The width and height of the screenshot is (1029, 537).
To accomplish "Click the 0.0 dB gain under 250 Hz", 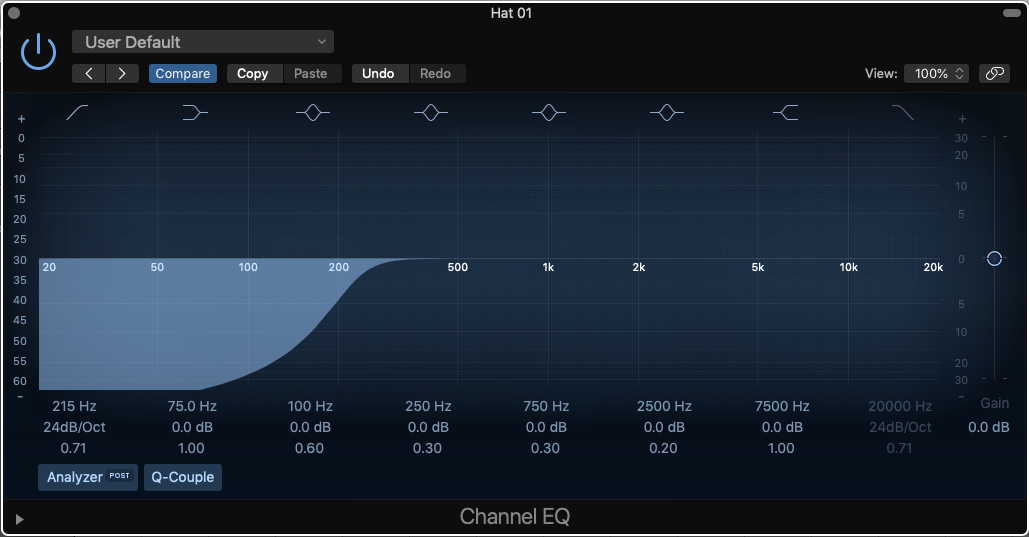I will click(428, 427).
